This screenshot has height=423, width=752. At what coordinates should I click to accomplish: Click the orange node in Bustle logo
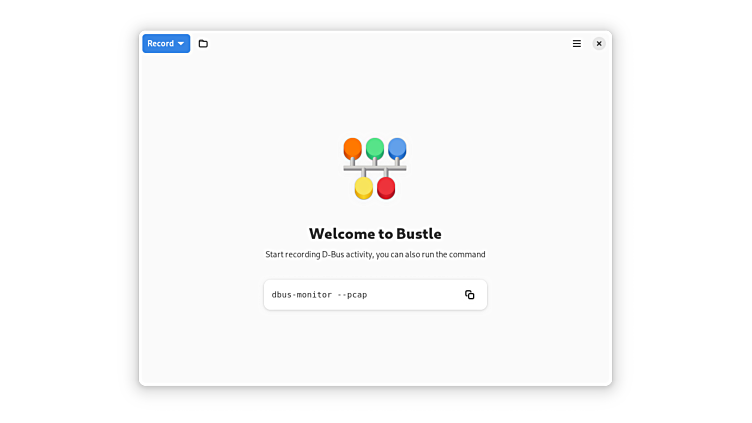[x=352, y=149]
